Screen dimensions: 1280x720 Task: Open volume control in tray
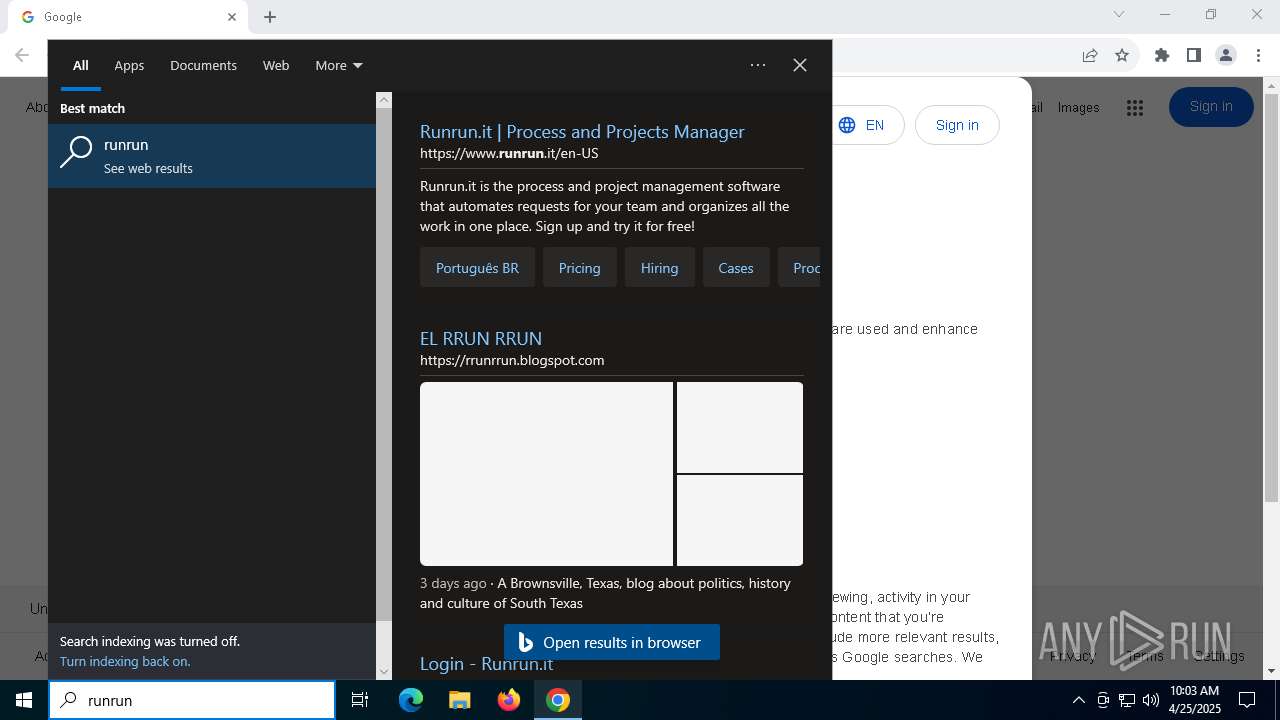pyautogui.click(x=1150, y=700)
